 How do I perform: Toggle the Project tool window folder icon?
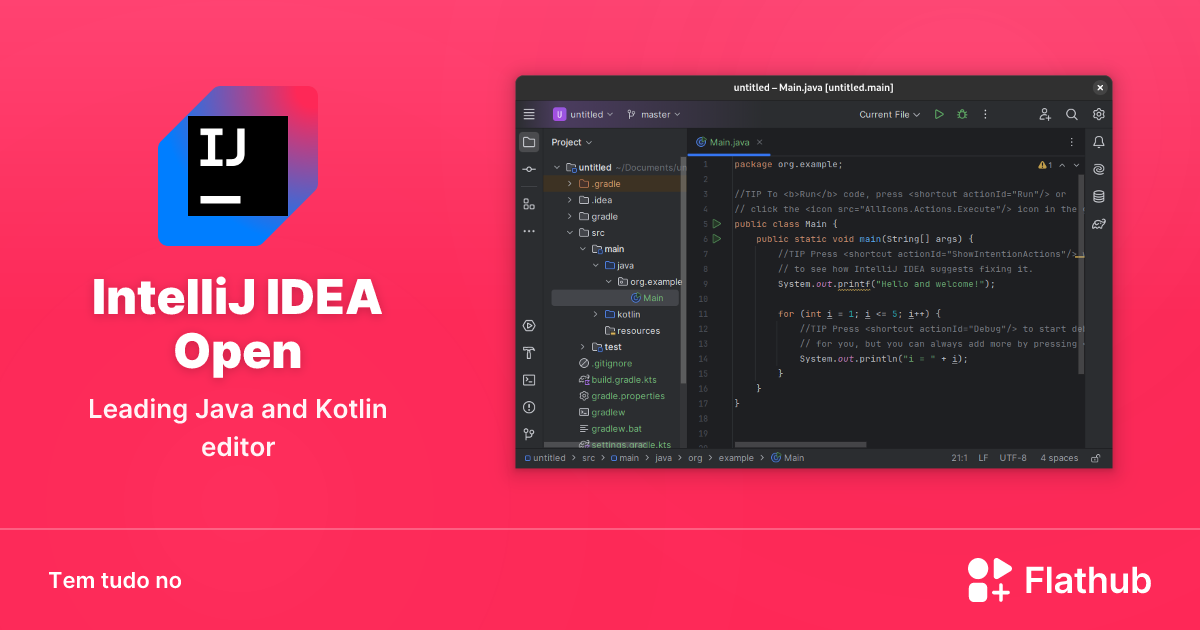(529, 142)
